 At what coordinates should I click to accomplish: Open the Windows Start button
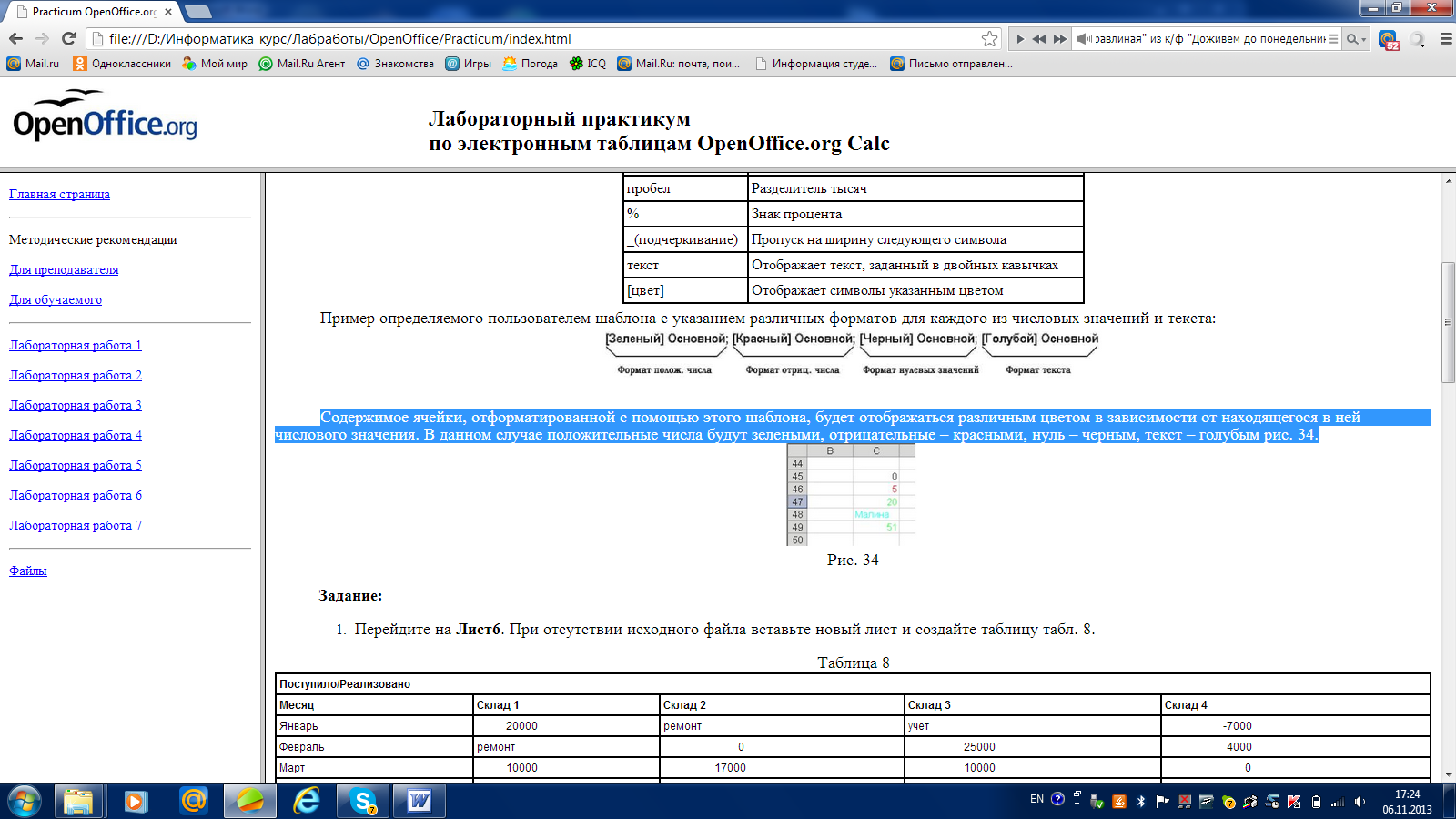(x=25, y=801)
